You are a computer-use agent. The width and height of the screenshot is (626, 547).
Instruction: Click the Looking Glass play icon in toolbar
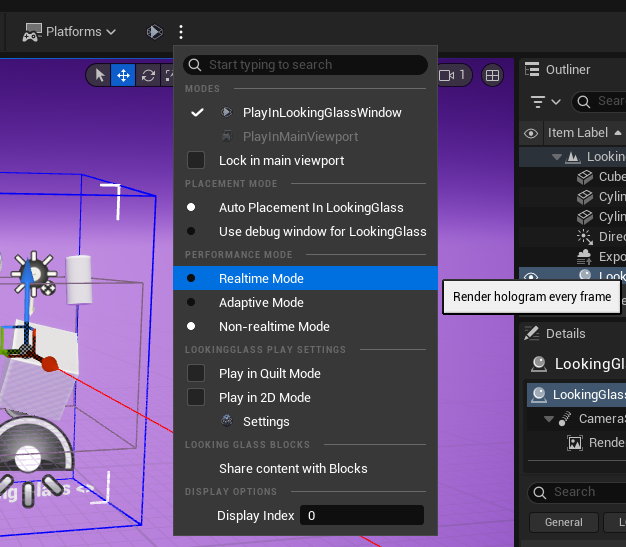(x=154, y=32)
